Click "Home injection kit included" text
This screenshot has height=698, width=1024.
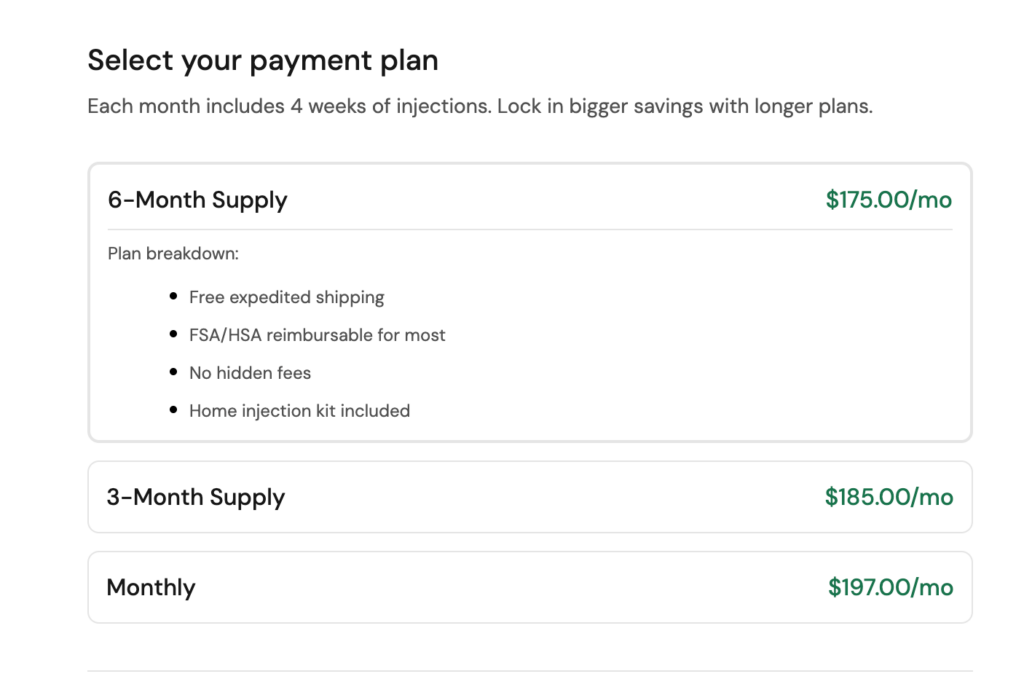(x=299, y=411)
